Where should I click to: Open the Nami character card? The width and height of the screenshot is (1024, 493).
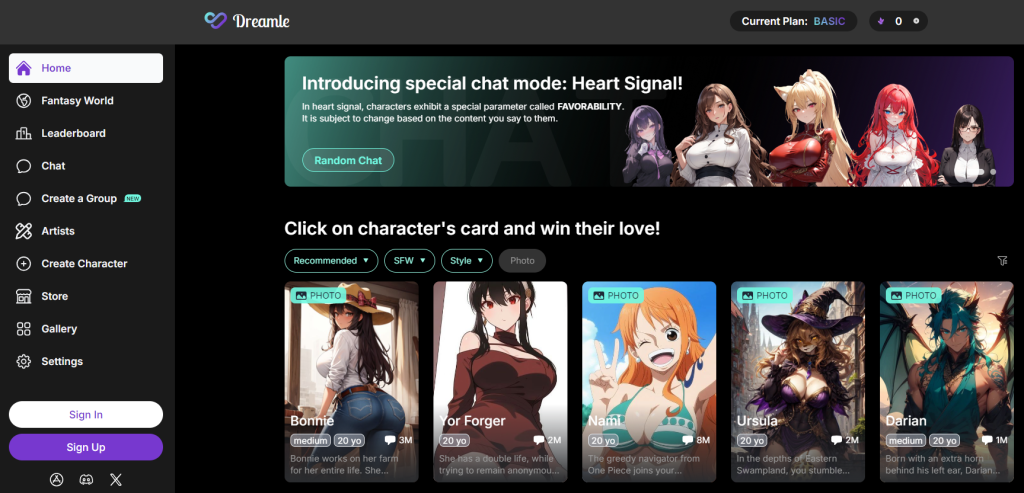tap(649, 381)
